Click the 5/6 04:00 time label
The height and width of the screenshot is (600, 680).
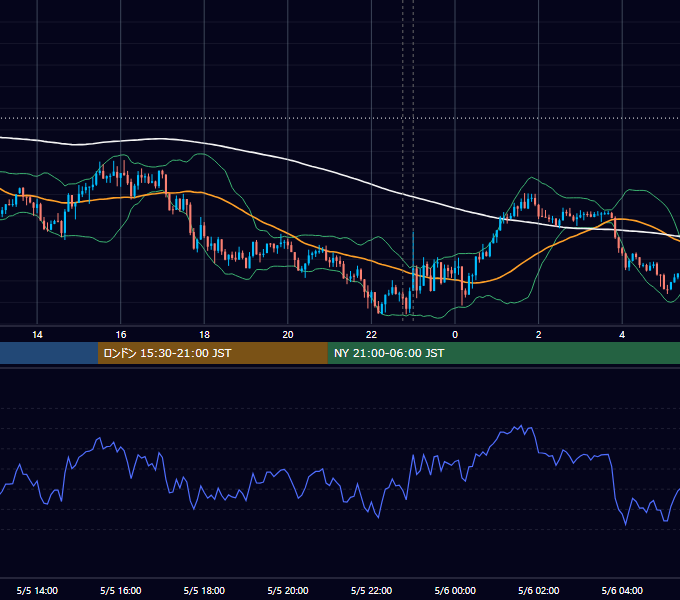(622, 590)
